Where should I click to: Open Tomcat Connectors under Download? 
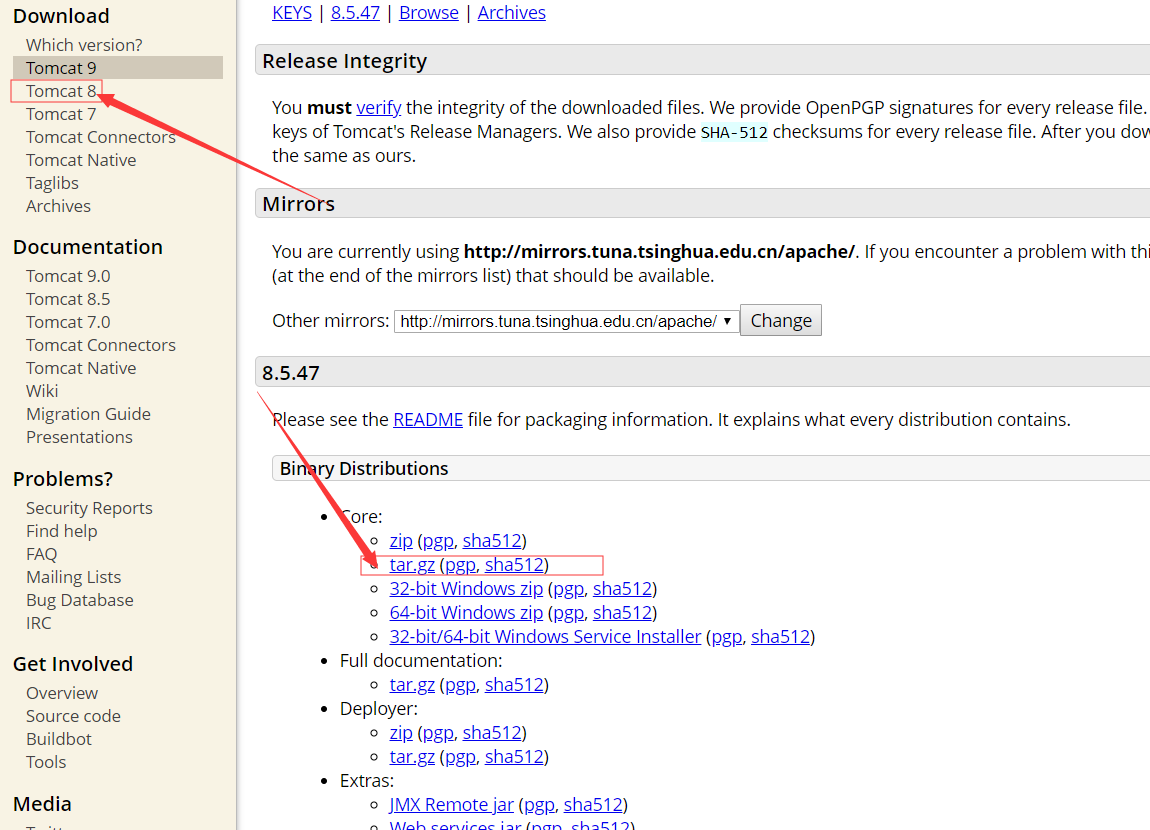pos(100,137)
